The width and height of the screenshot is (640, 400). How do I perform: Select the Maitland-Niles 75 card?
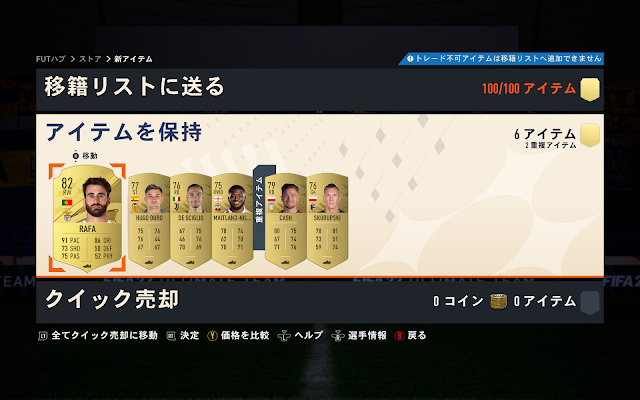pyautogui.click(x=232, y=221)
